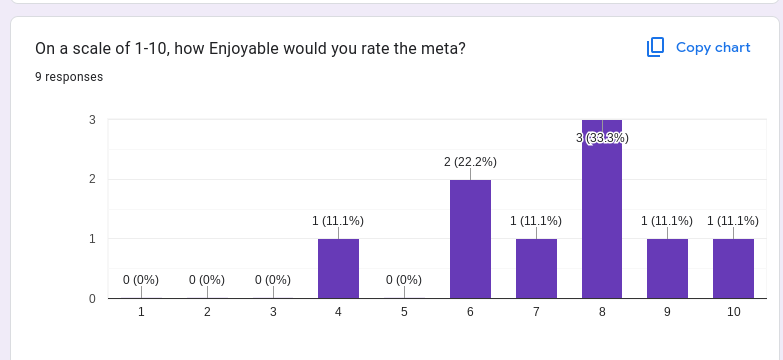Click the question title about Enjoyable meta rating
This screenshot has height=360, width=783.
point(250,49)
